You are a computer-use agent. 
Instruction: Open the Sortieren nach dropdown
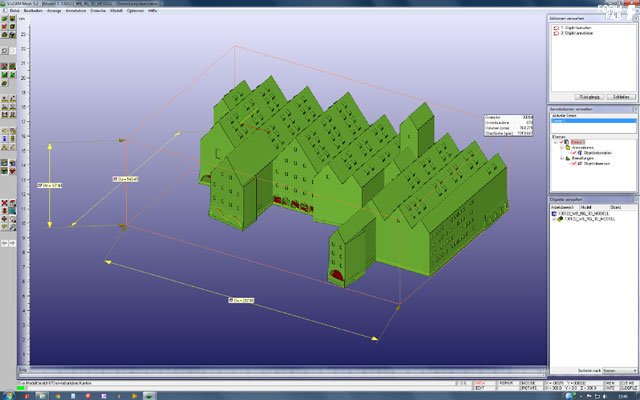point(620,370)
